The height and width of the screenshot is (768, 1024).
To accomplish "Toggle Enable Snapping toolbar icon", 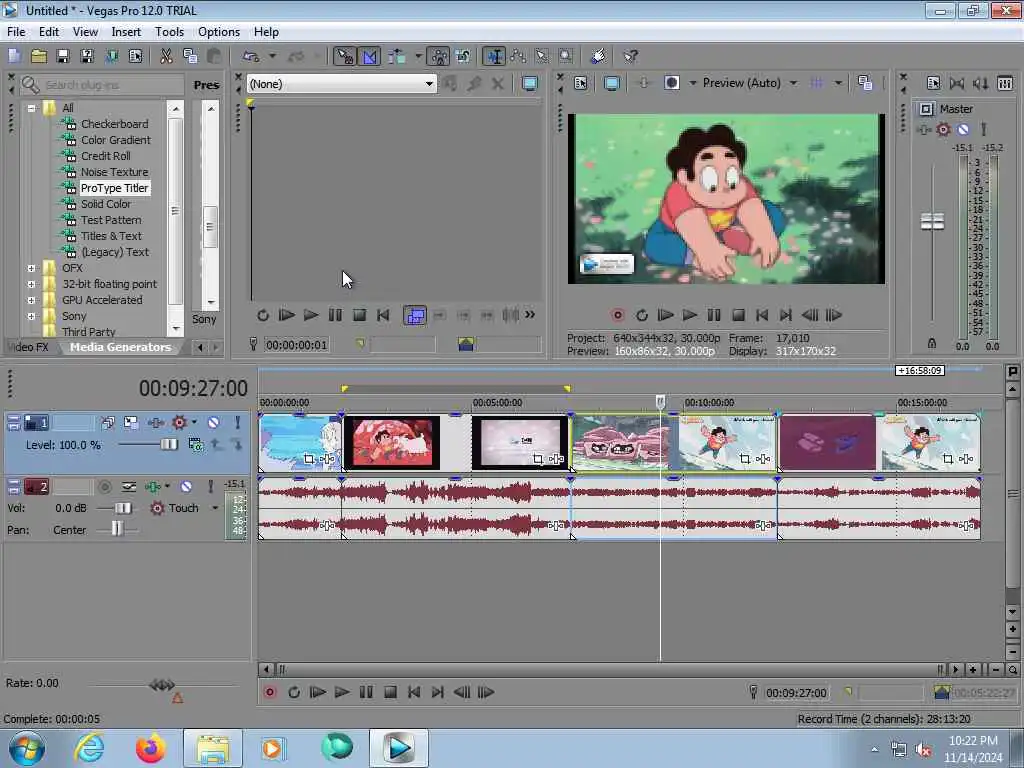I will (x=344, y=56).
